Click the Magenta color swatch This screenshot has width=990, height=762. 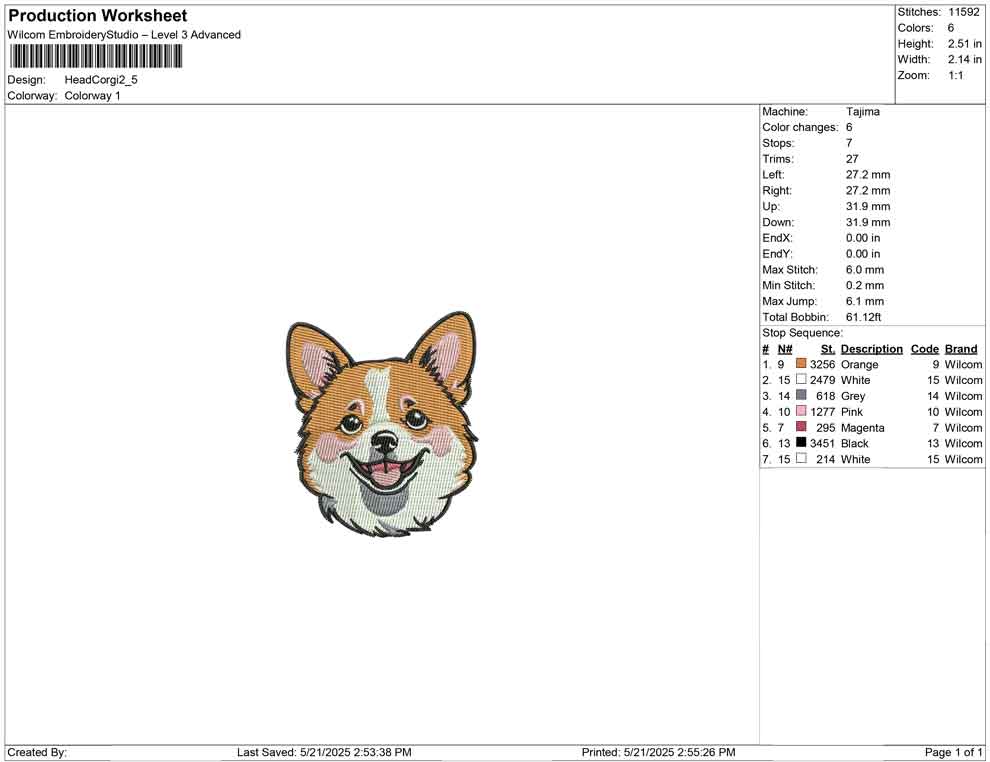pyautogui.click(x=801, y=427)
